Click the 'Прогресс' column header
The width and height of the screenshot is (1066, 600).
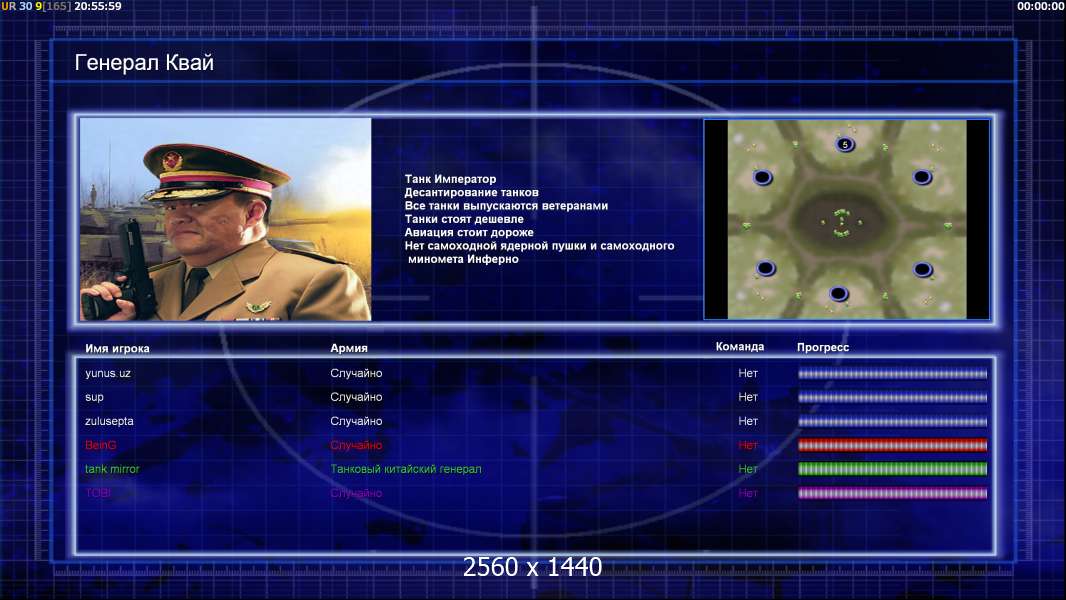point(823,347)
